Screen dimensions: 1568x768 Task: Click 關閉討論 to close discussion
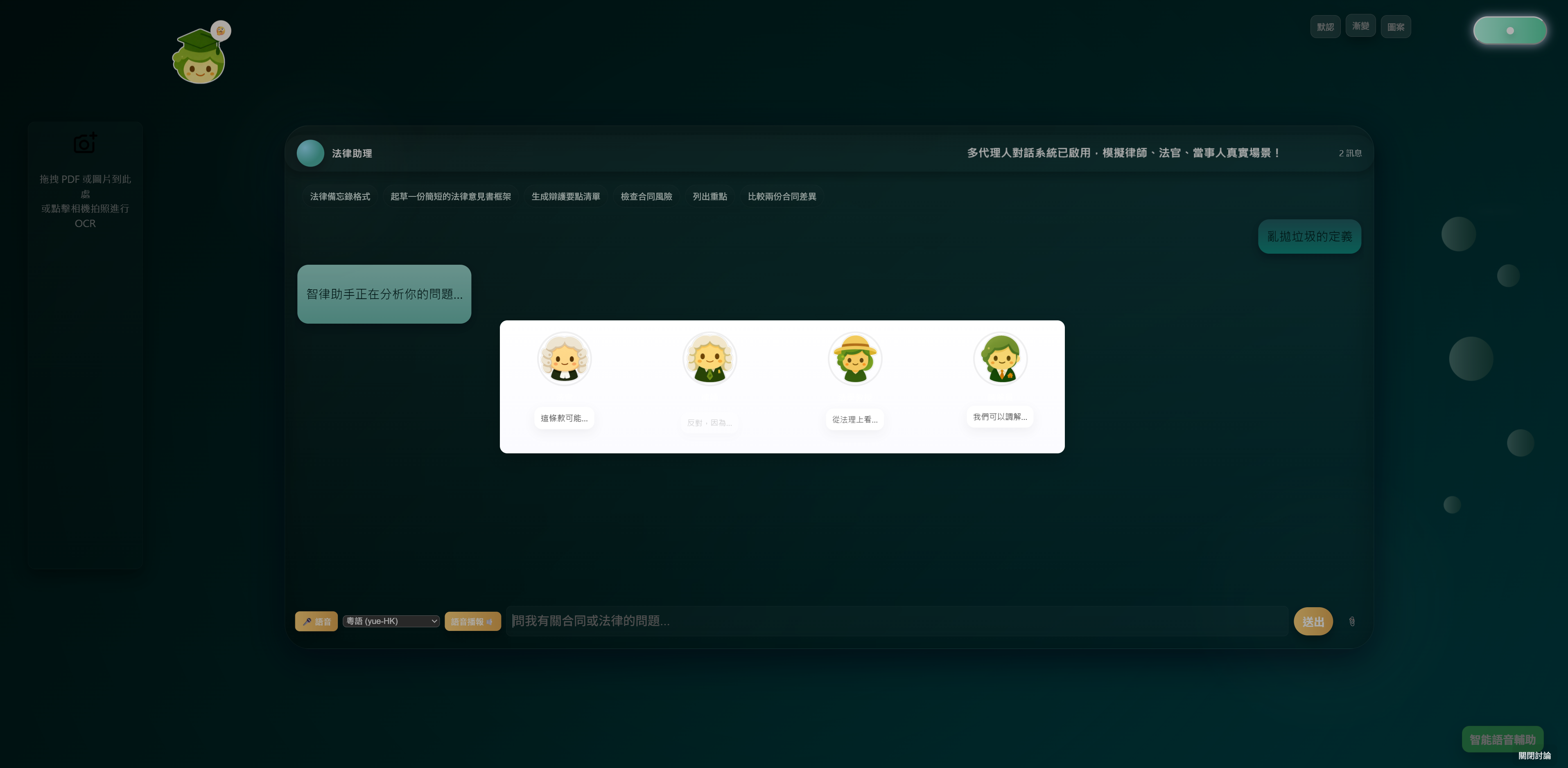pos(1534,756)
